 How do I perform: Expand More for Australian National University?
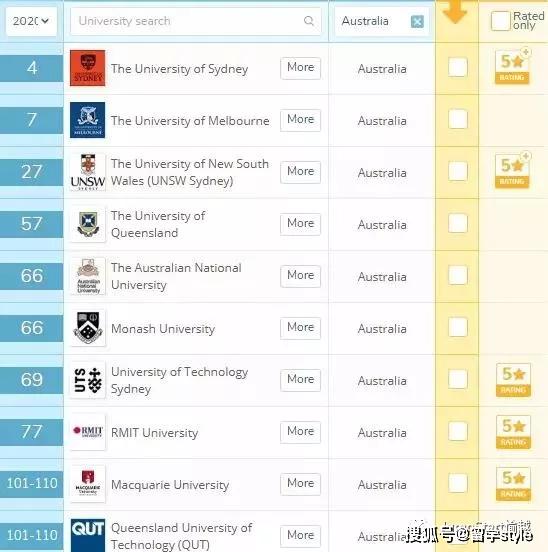coord(300,276)
